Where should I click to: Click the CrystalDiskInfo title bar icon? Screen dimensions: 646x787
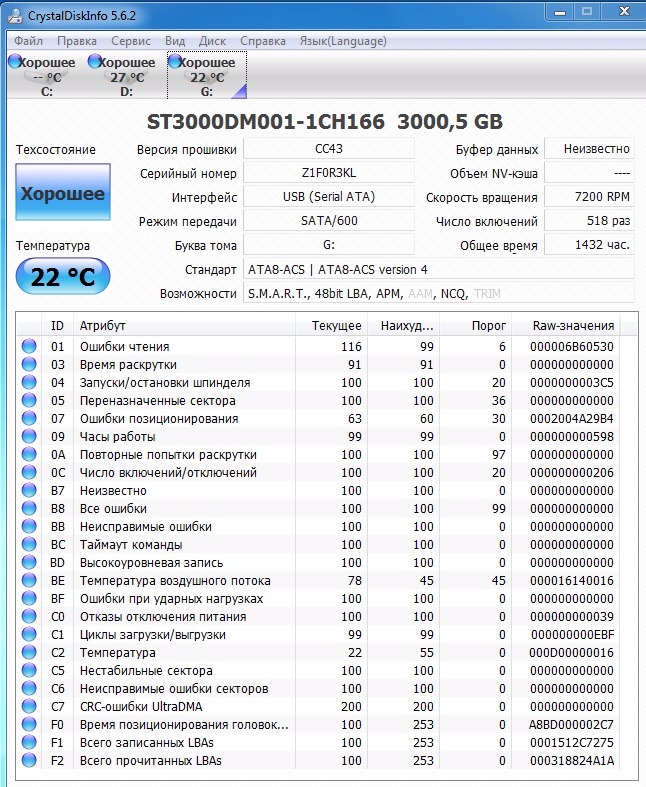tap(15, 16)
